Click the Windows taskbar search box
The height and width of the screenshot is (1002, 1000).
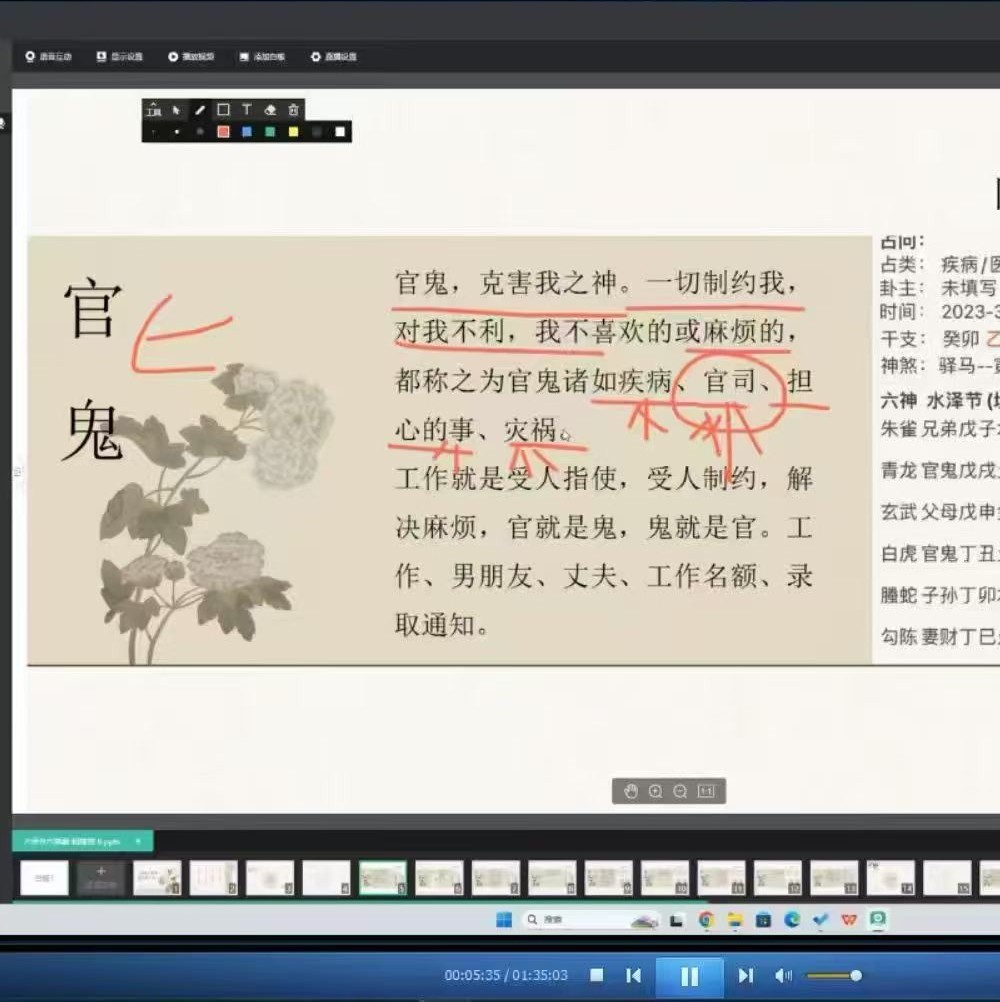[591, 920]
